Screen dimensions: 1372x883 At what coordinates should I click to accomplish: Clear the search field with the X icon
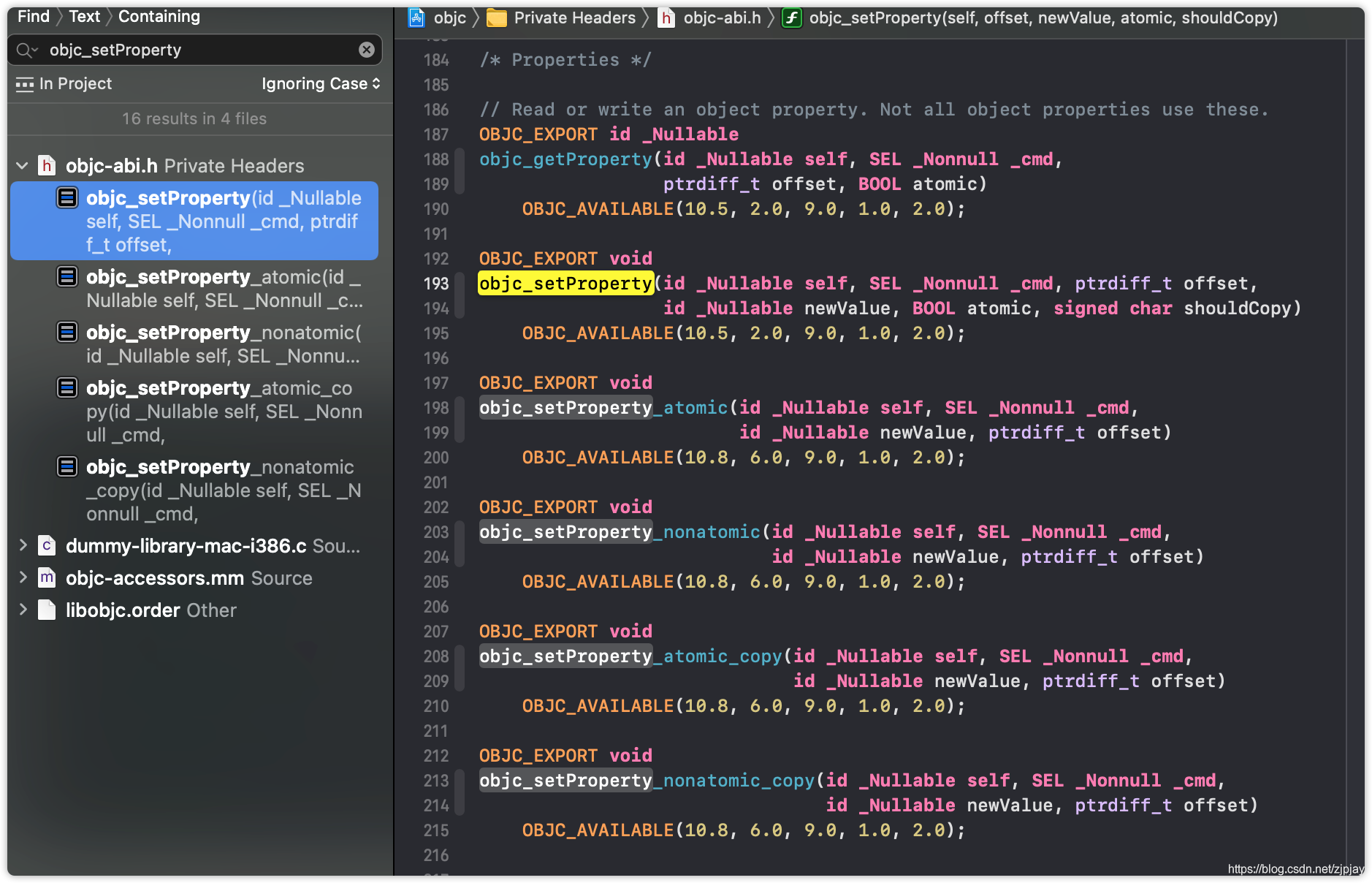pyautogui.click(x=367, y=50)
